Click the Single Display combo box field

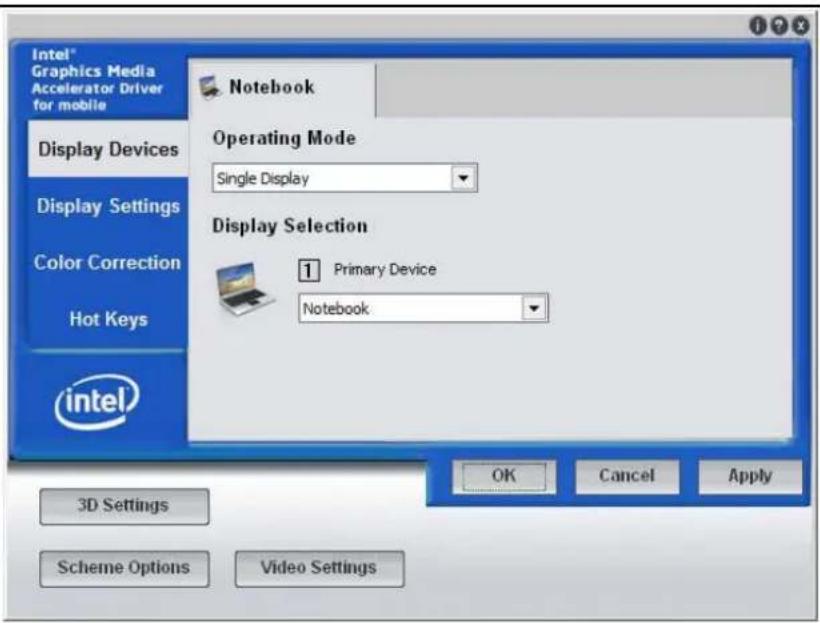coord(345,178)
